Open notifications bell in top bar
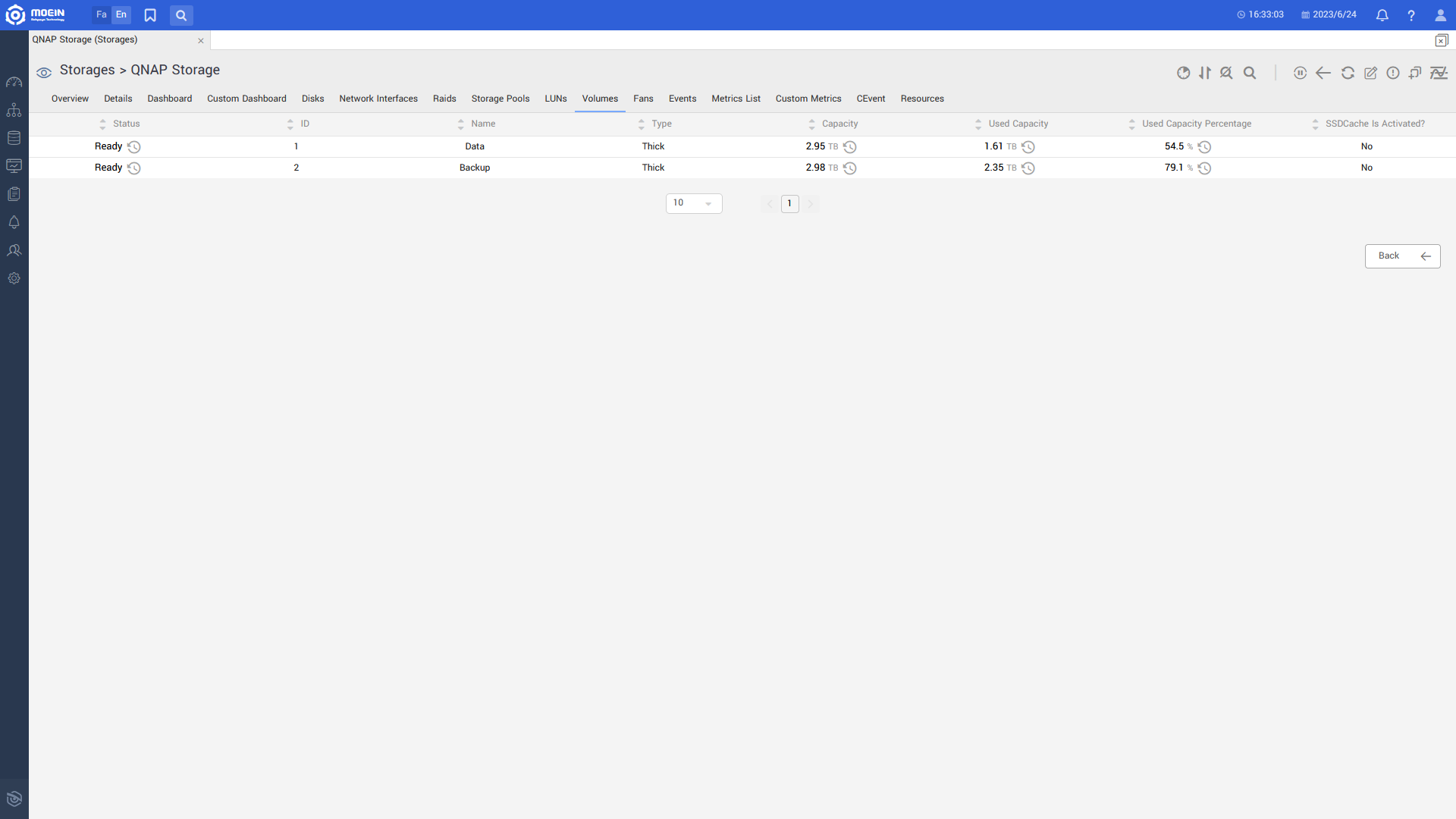Image resolution: width=1456 pixels, height=819 pixels. [x=1382, y=15]
